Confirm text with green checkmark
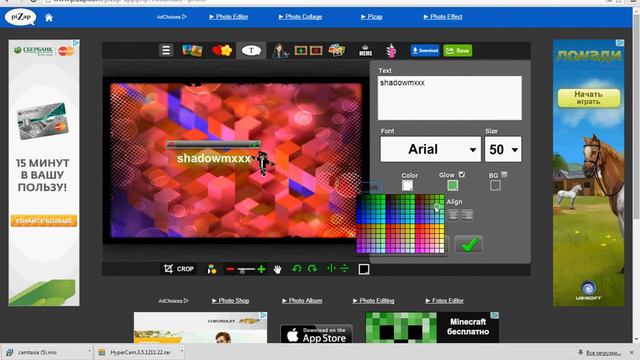The image size is (640, 360). [x=469, y=244]
